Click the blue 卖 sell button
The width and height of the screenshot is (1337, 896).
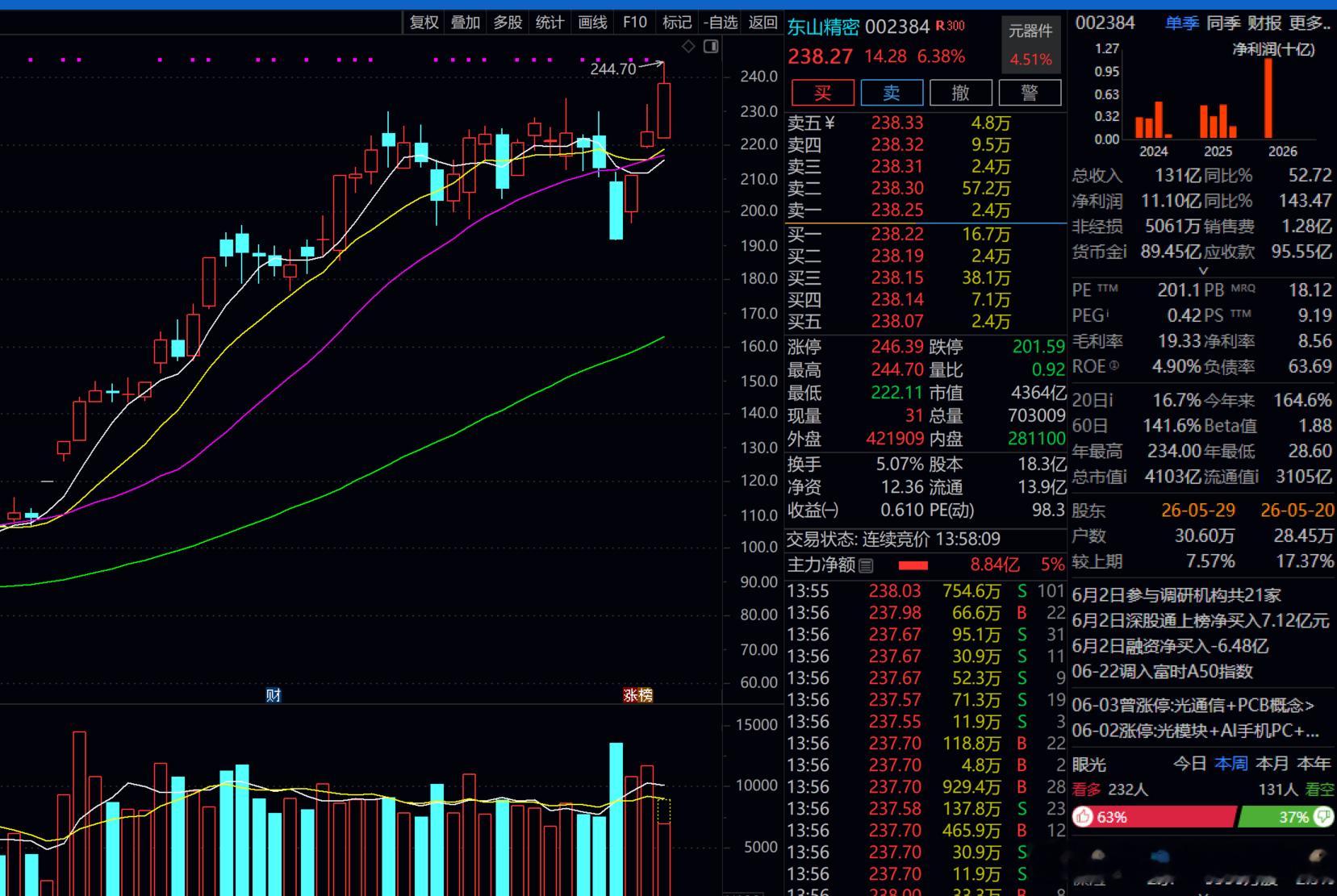pos(892,92)
